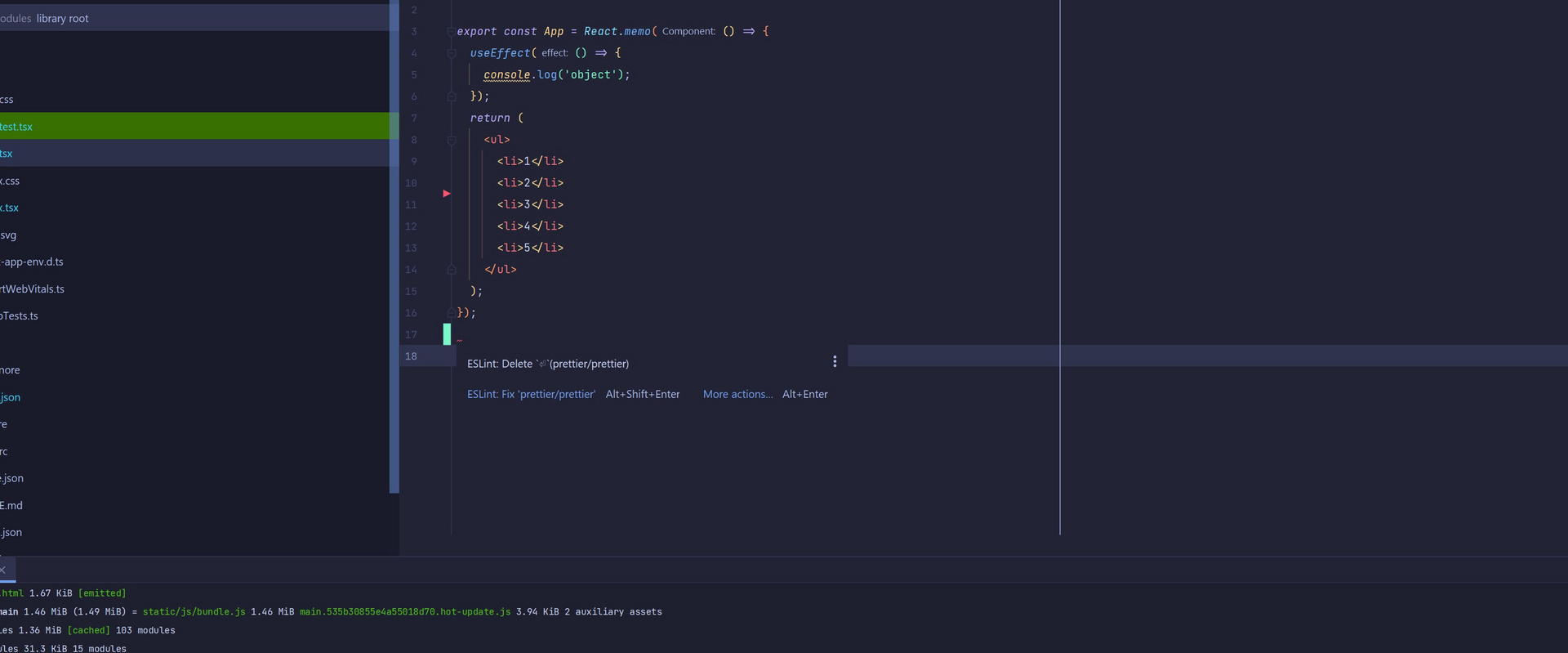Open the svg file in project tree
Image resolution: width=1568 pixels, height=653 pixels.
coord(8,235)
